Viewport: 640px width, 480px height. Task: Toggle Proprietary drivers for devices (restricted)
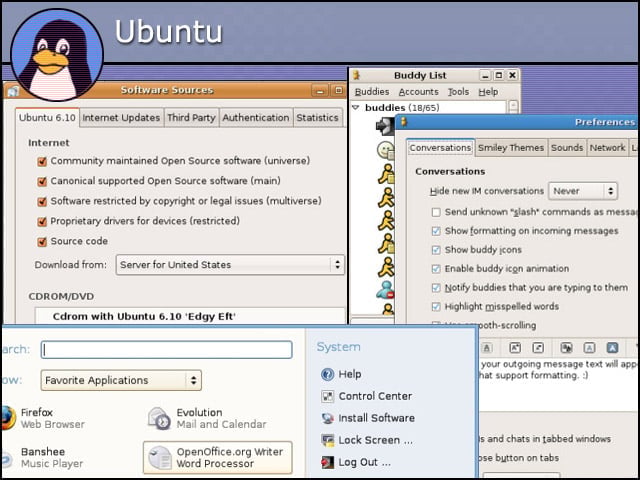(x=42, y=222)
